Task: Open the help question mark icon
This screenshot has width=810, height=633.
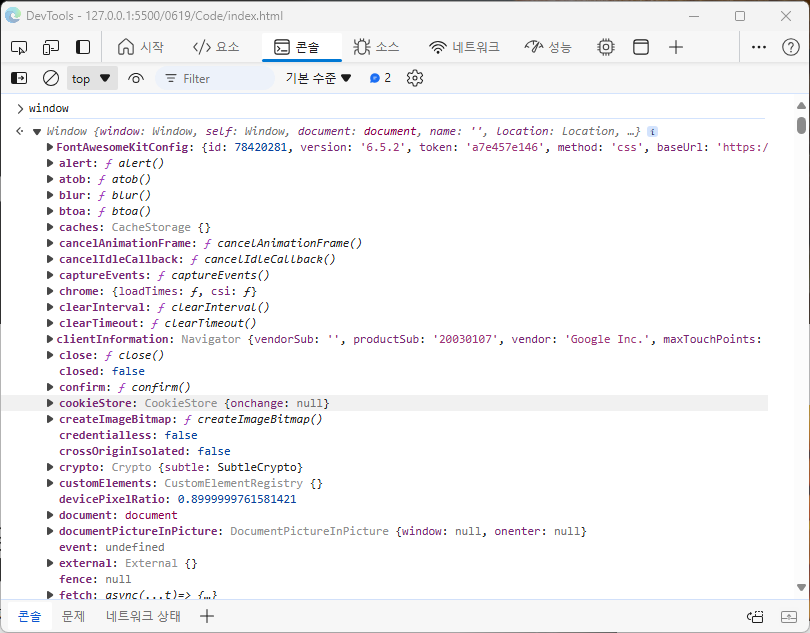Action: (x=790, y=48)
